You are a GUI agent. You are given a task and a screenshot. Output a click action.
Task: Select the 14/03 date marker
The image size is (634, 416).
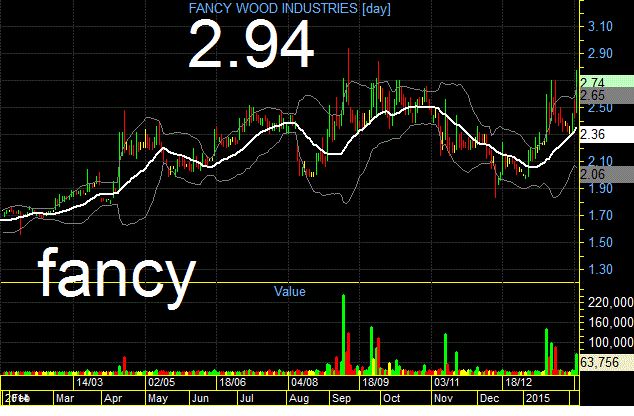89,382
